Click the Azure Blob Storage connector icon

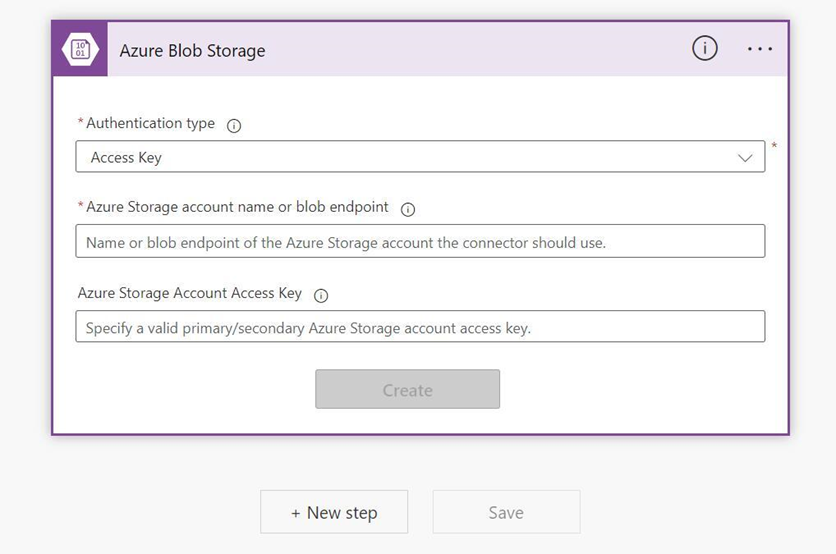click(80, 50)
